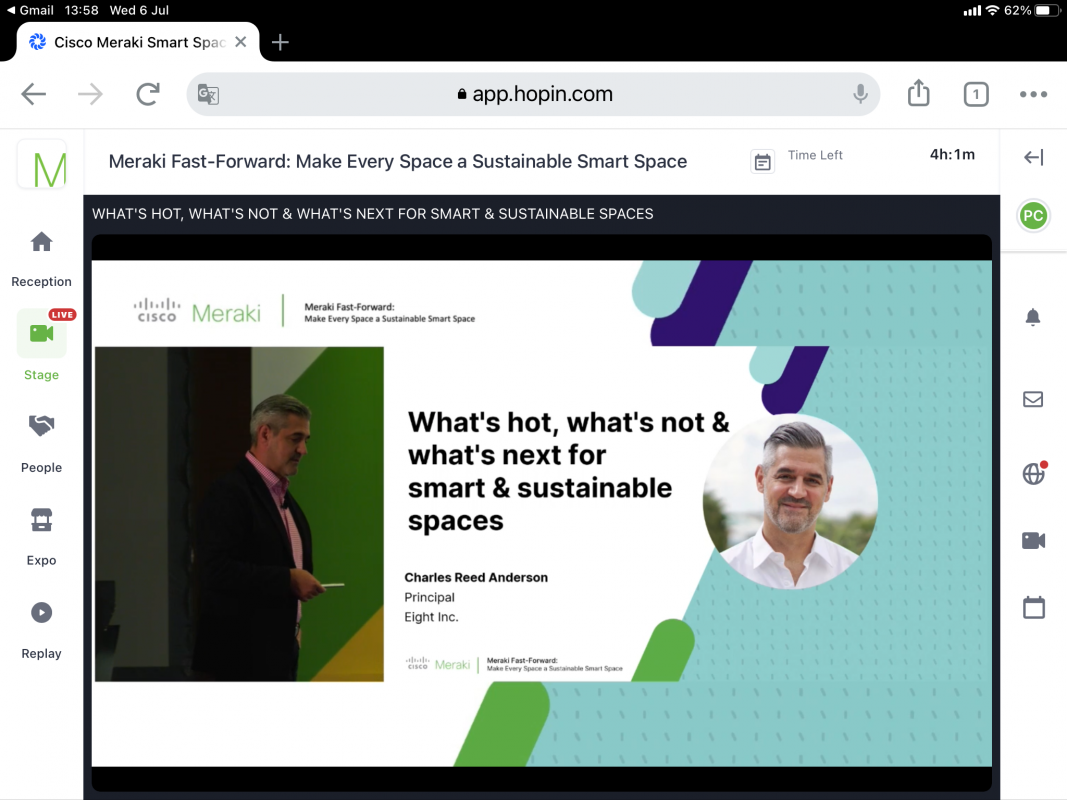
Task: Open the Replay section
Action: click(42, 630)
